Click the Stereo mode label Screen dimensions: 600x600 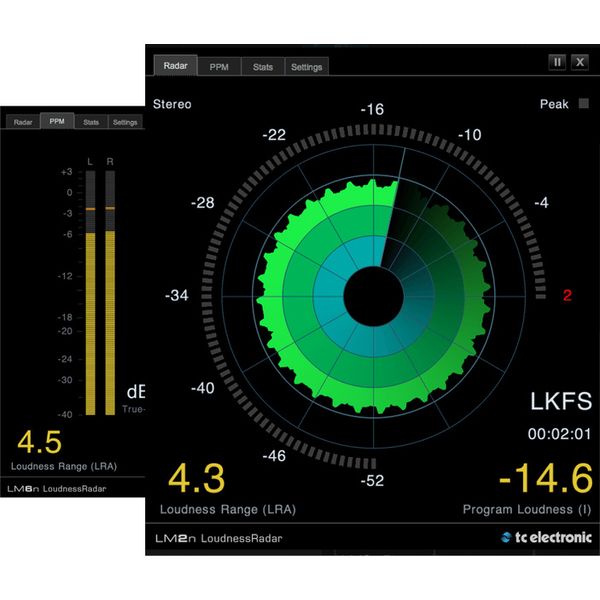click(x=172, y=104)
